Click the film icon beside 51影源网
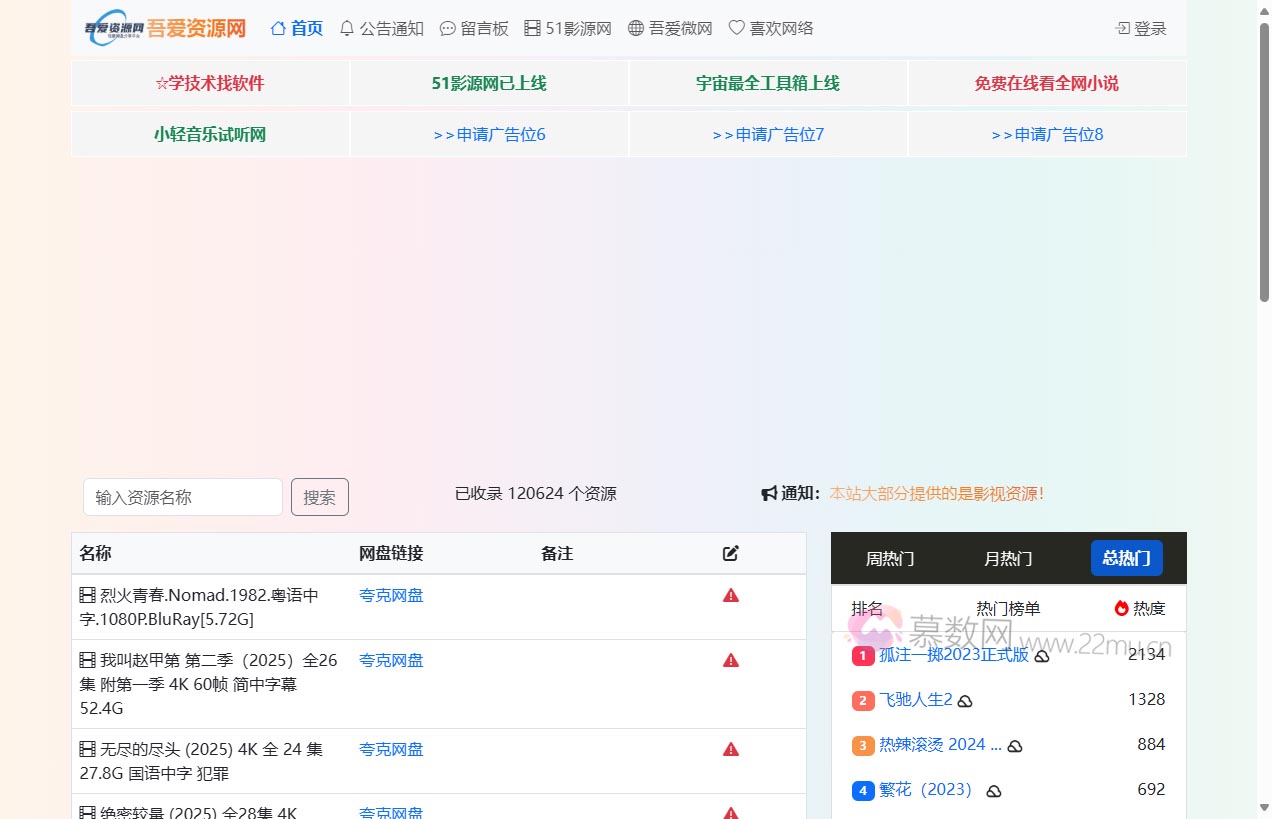The height and width of the screenshot is (819, 1272). point(531,28)
